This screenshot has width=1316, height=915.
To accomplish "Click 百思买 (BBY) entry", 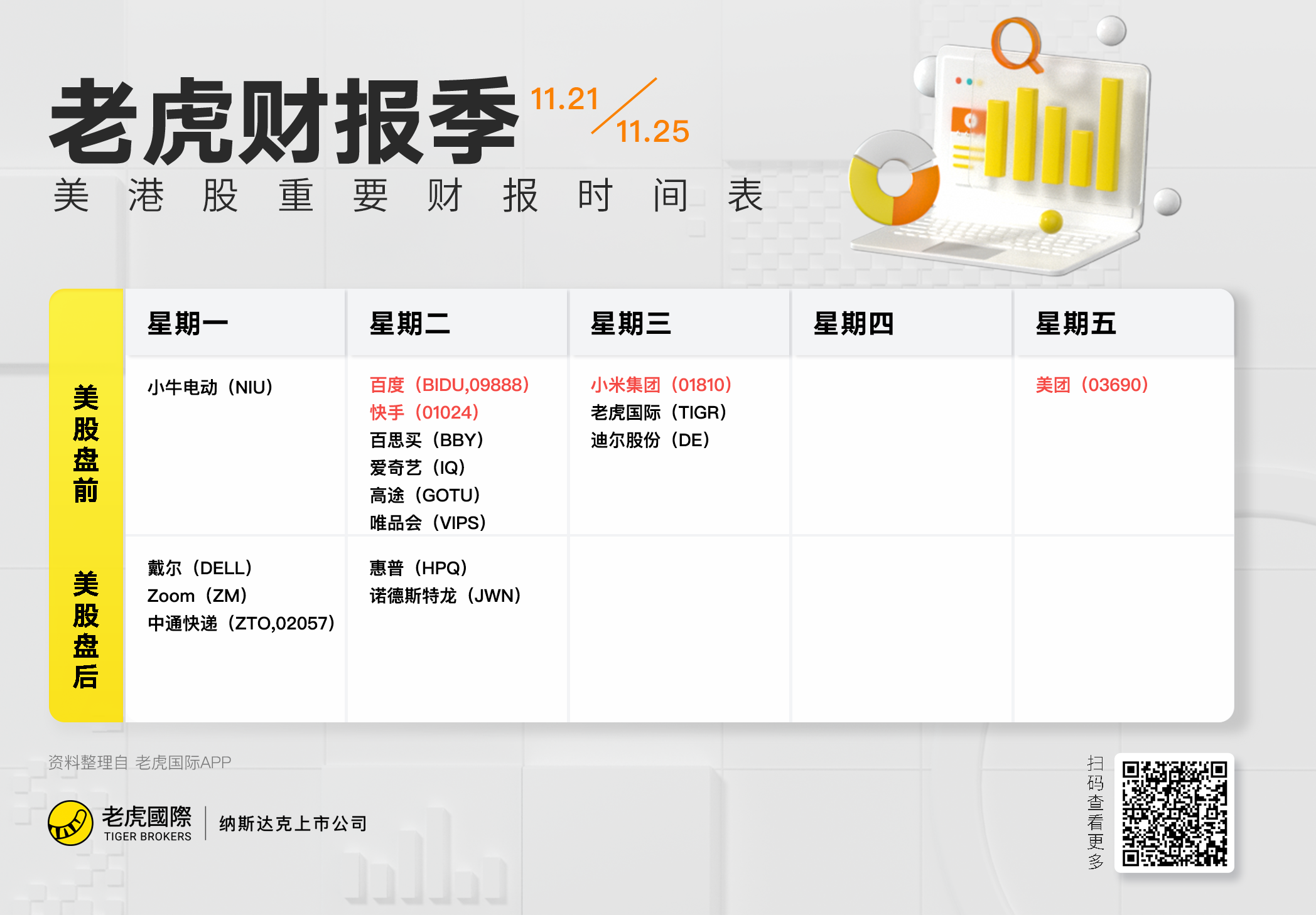I will 427,440.
